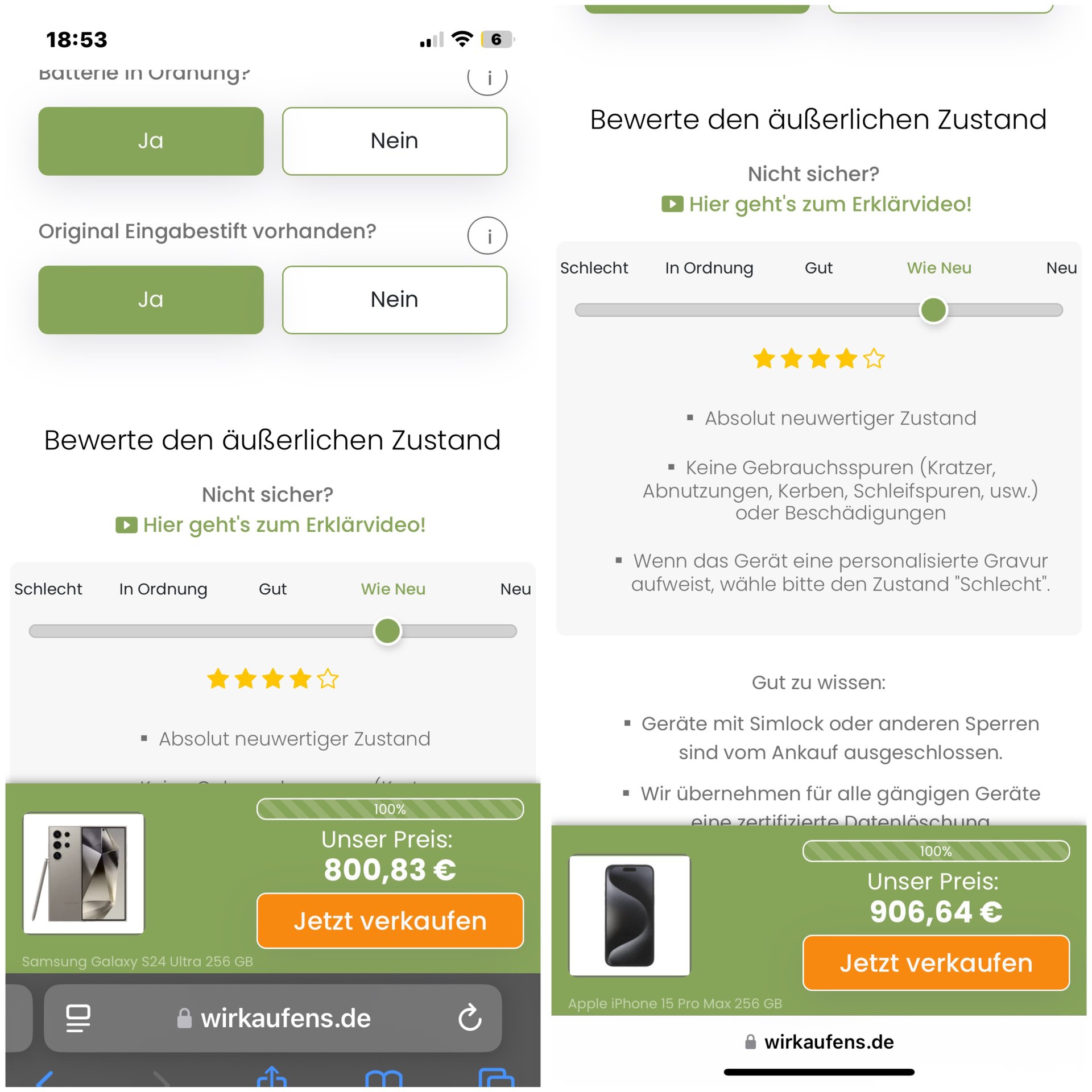Tap the Safari back arrow
The height and width of the screenshot is (1092, 1092).
(x=45, y=1078)
